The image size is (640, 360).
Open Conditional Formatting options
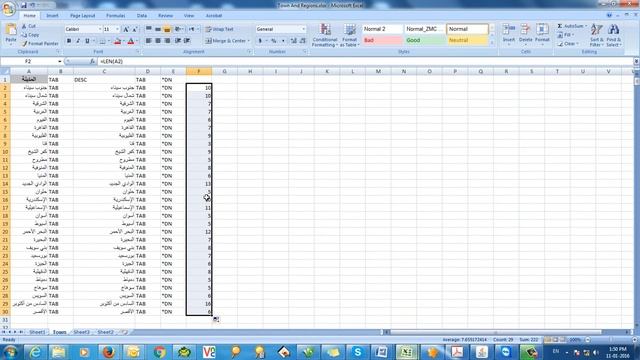pos(325,36)
